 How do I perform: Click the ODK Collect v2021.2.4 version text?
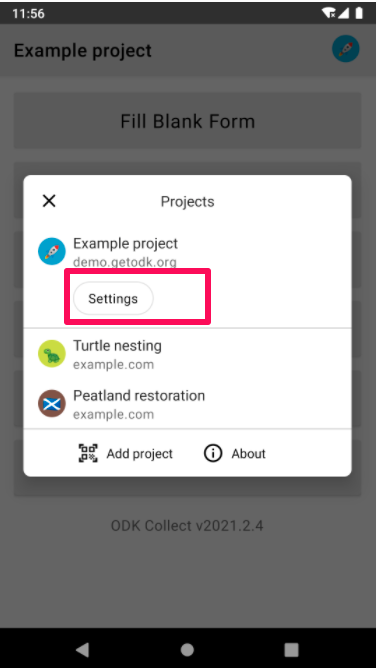tap(187, 526)
